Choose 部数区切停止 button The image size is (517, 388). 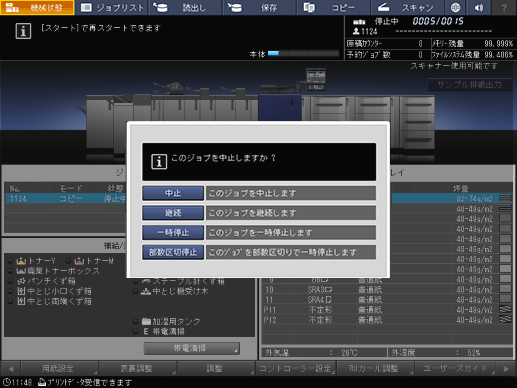tap(173, 252)
